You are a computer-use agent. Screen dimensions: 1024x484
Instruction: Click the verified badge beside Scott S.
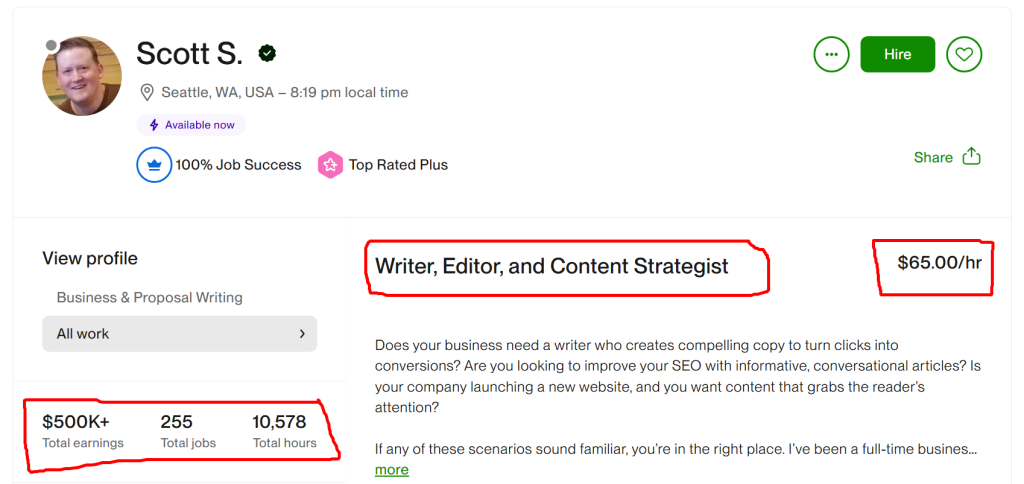[267, 54]
